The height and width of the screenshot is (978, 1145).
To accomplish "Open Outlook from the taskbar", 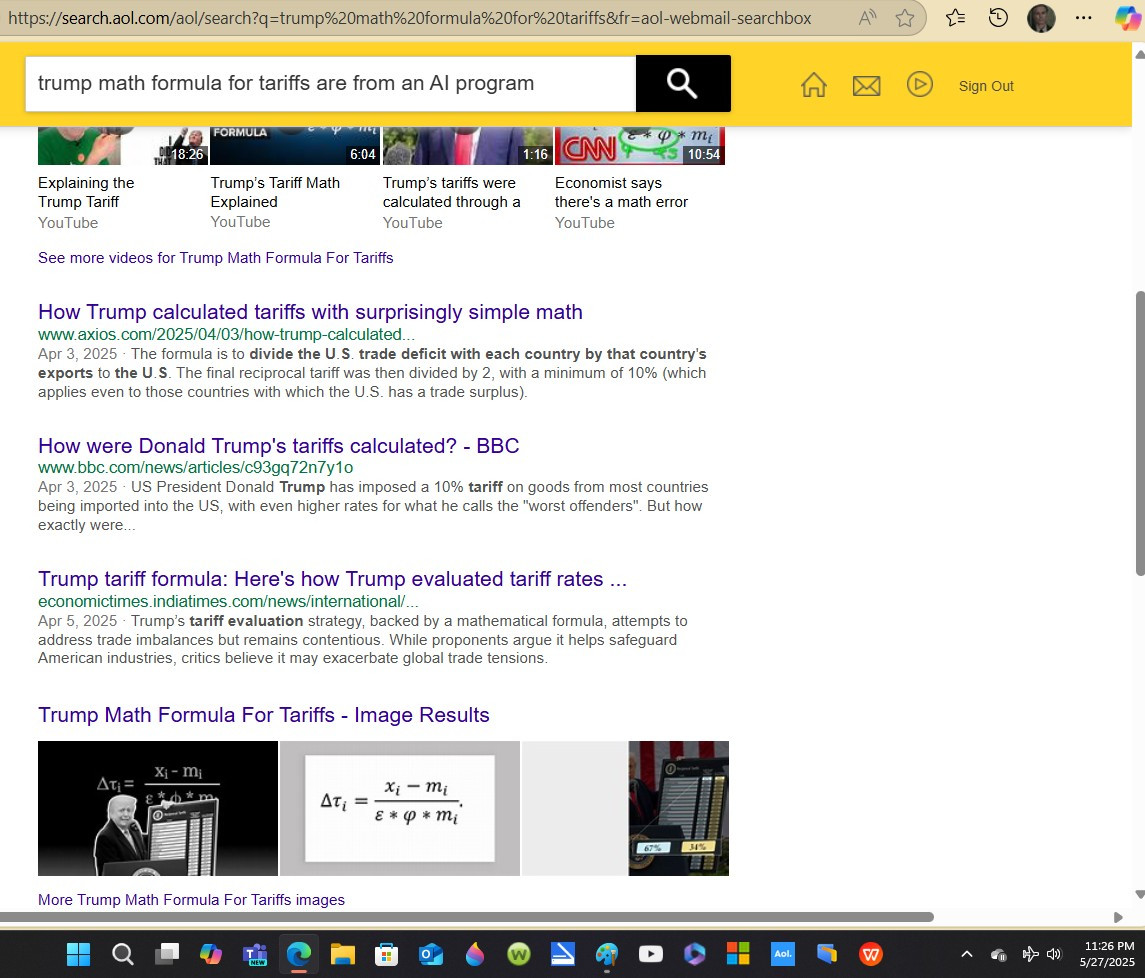I will (x=431, y=954).
